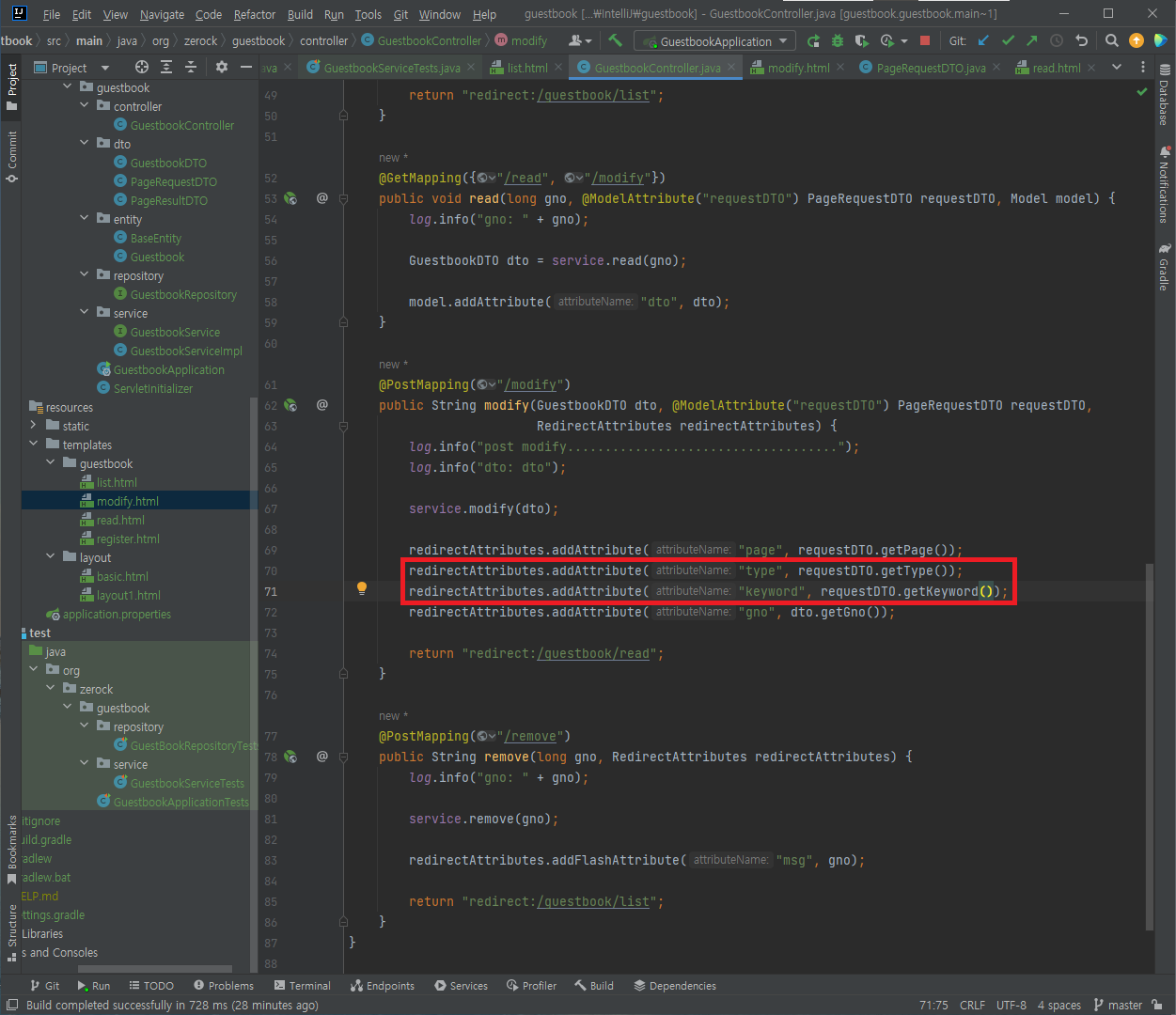This screenshot has height=1015, width=1176.
Task: Select opened file crosshair icon in Project panel
Action: (142, 67)
